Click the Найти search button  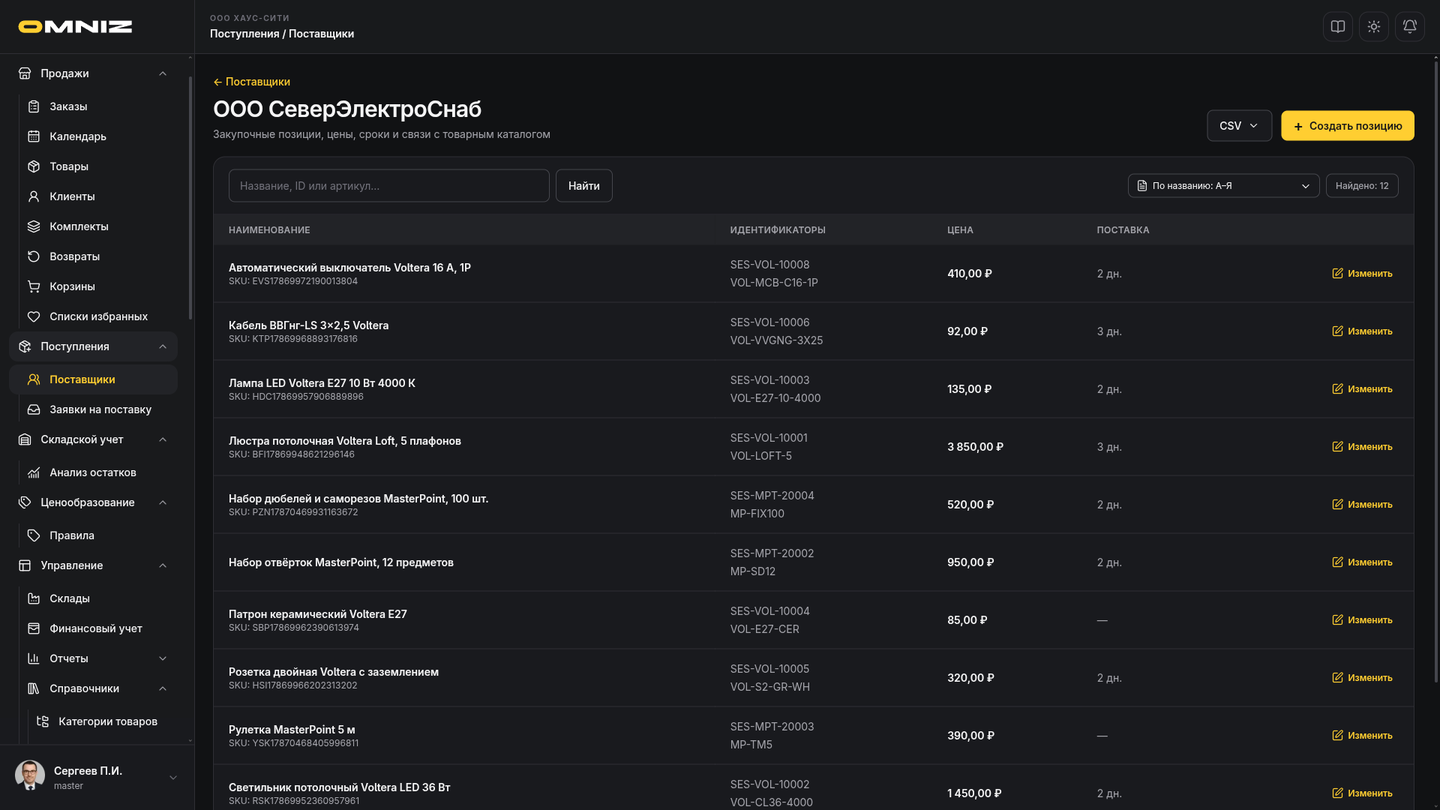click(x=584, y=186)
